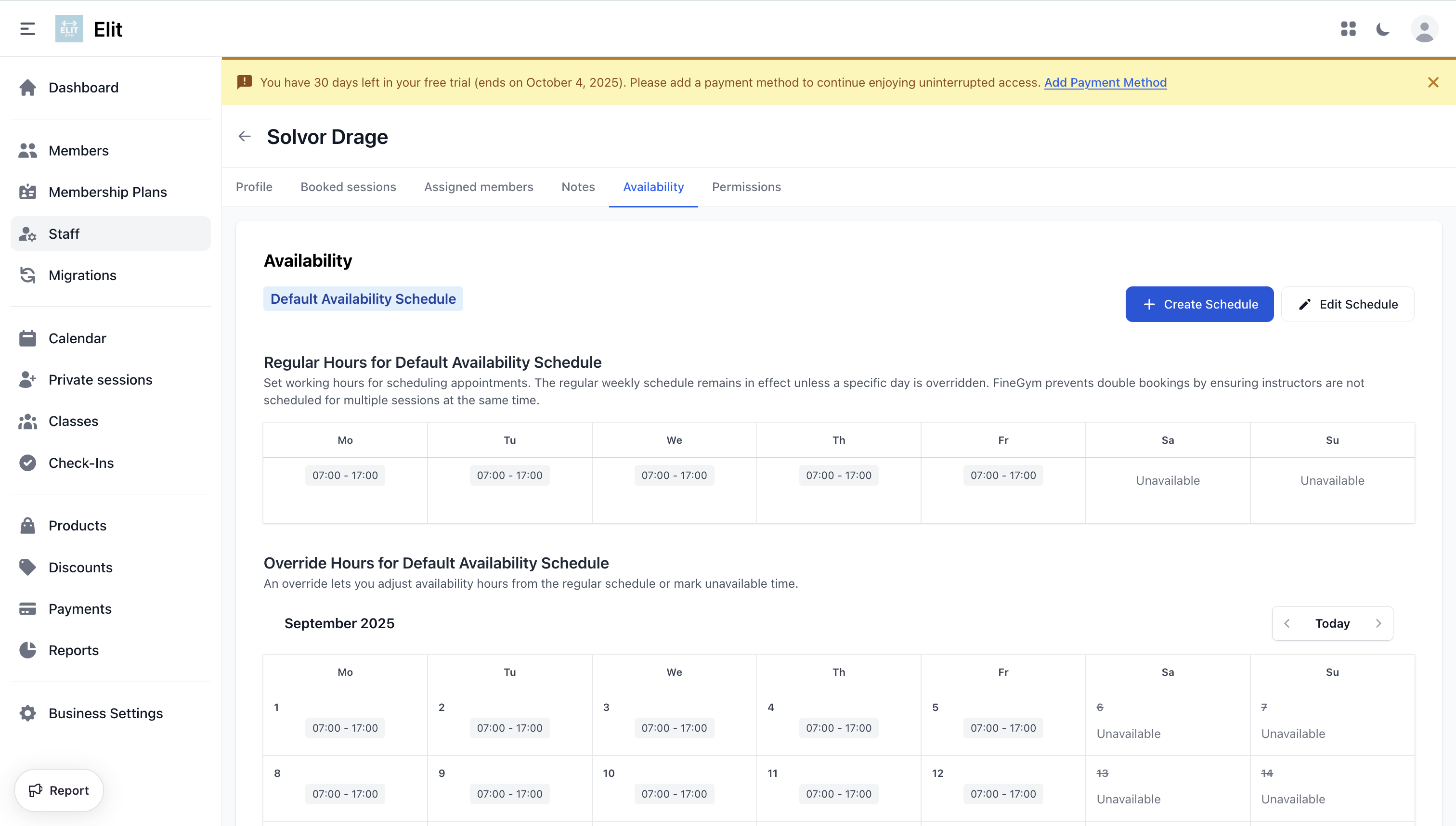Screen dimensions: 1456x826
Task: Click the Payments card icon
Action: click(x=27, y=609)
